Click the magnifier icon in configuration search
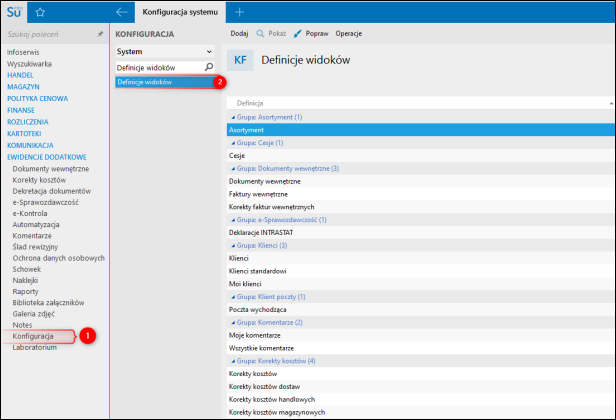Image resolution: width=616 pixels, height=420 pixels. (x=208, y=67)
